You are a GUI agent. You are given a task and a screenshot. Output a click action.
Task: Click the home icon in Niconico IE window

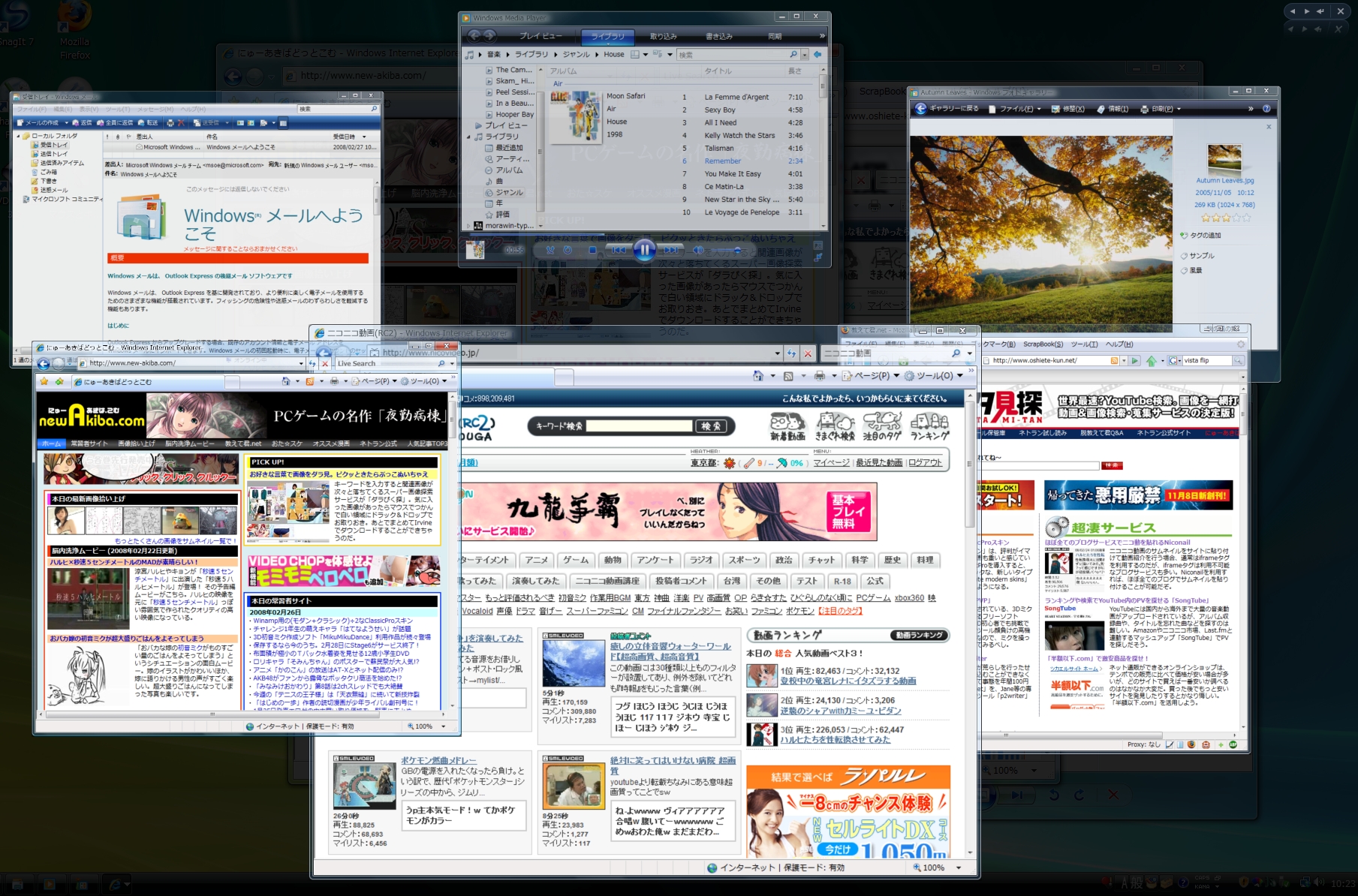(x=758, y=375)
